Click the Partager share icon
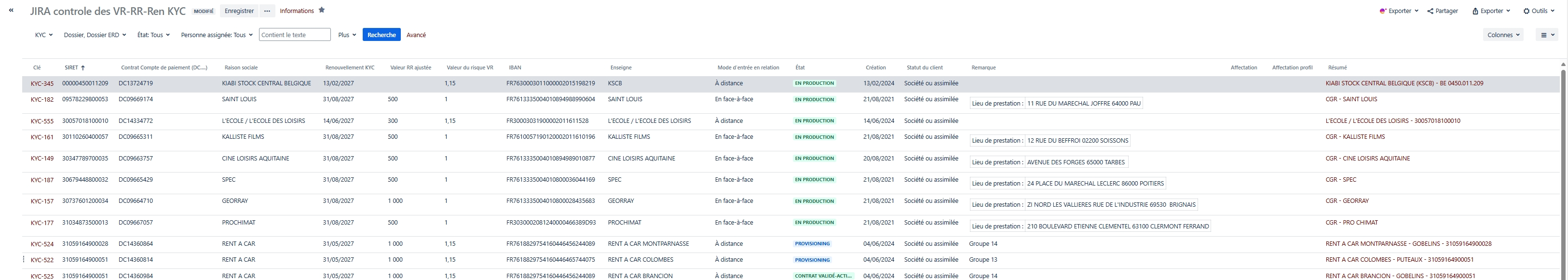The width and height of the screenshot is (1568, 280). click(1430, 11)
